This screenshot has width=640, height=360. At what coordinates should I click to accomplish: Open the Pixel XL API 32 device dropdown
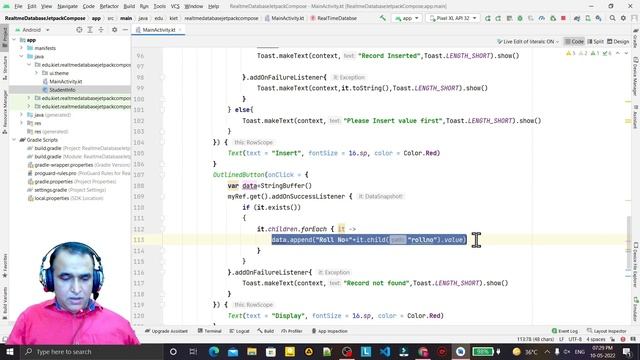click(x=453, y=18)
